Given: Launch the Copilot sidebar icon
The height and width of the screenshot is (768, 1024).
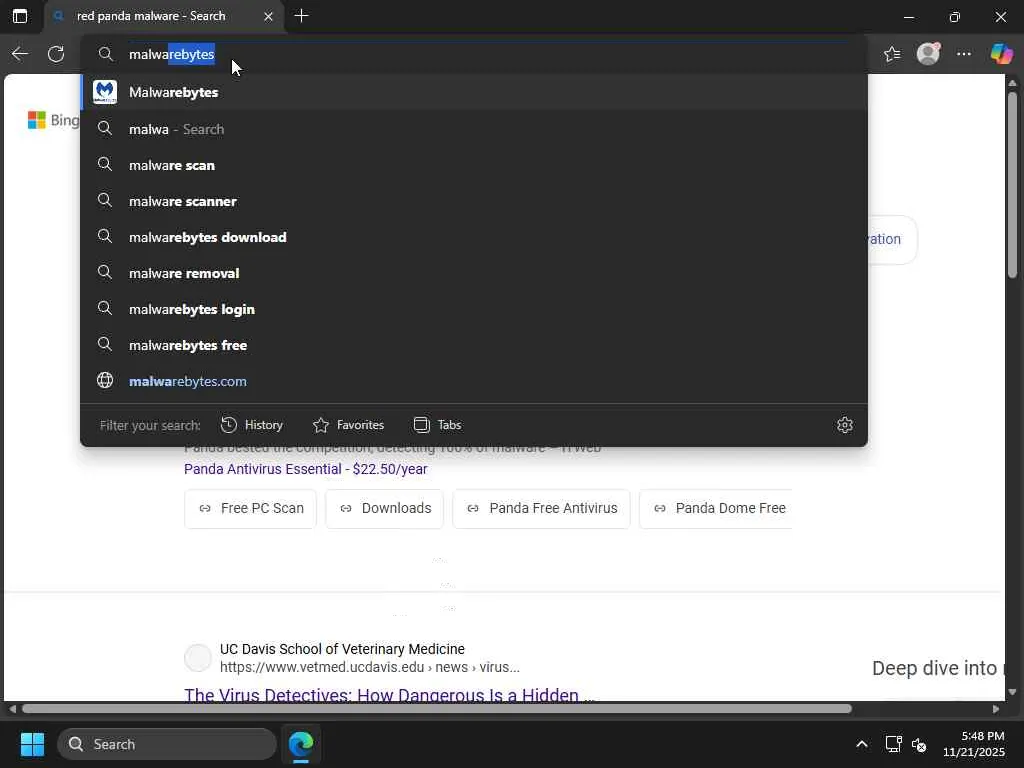Looking at the screenshot, I should pyautogui.click(x=1001, y=54).
